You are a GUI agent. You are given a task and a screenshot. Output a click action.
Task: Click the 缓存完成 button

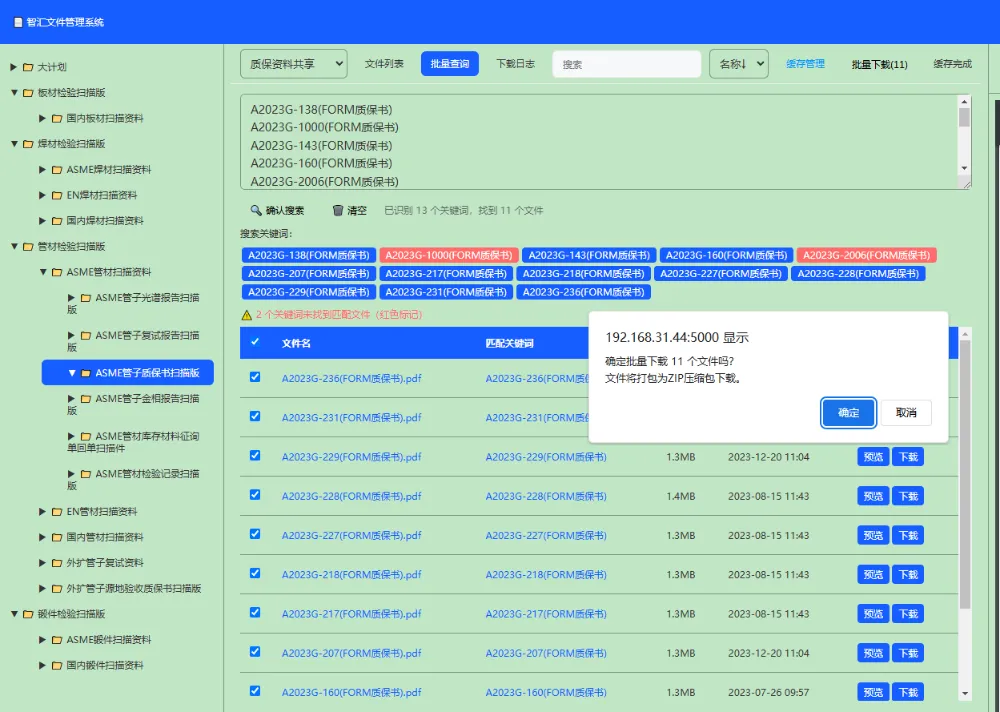click(x=952, y=64)
